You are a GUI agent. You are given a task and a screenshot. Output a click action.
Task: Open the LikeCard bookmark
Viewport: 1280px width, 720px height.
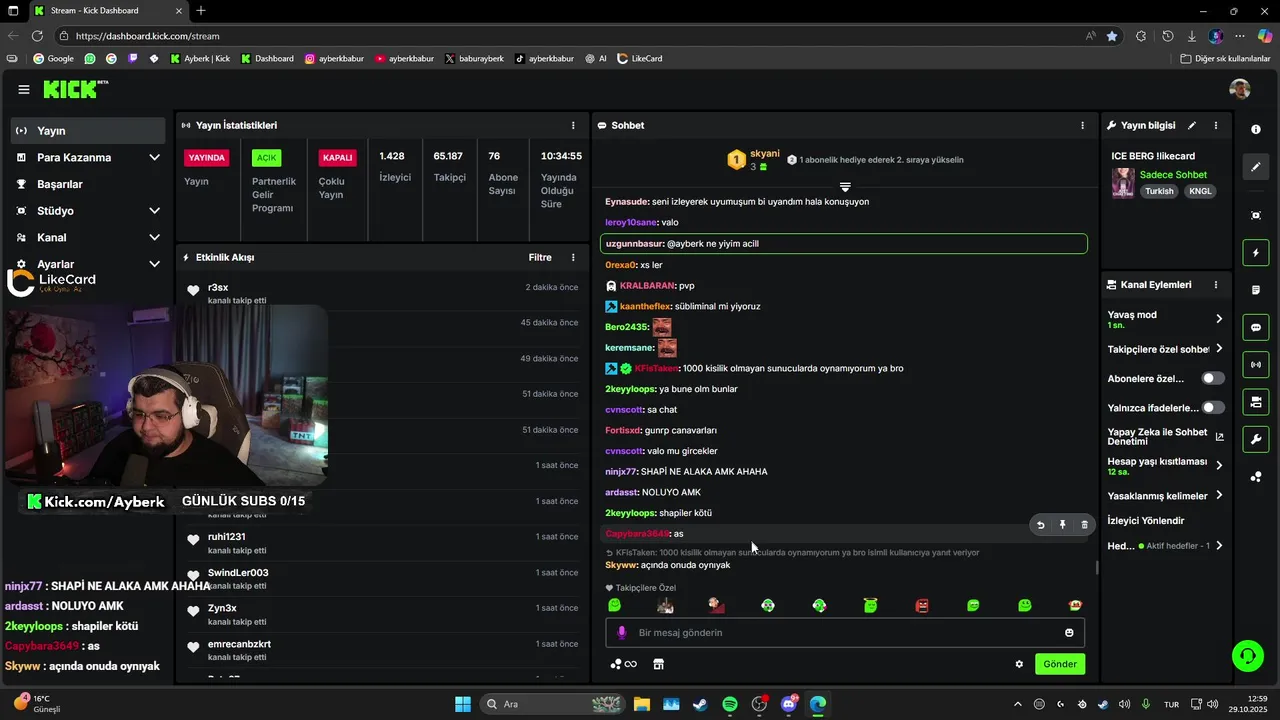click(640, 59)
